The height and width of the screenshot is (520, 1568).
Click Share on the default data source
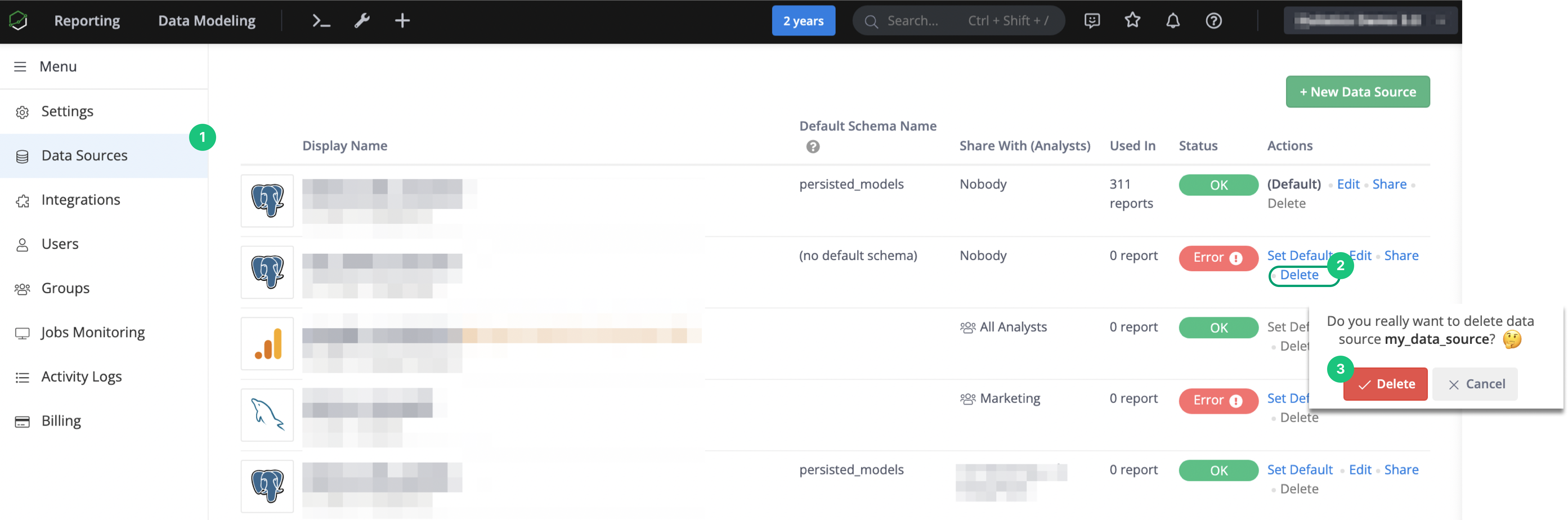pyautogui.click(x=1389, y=185)
